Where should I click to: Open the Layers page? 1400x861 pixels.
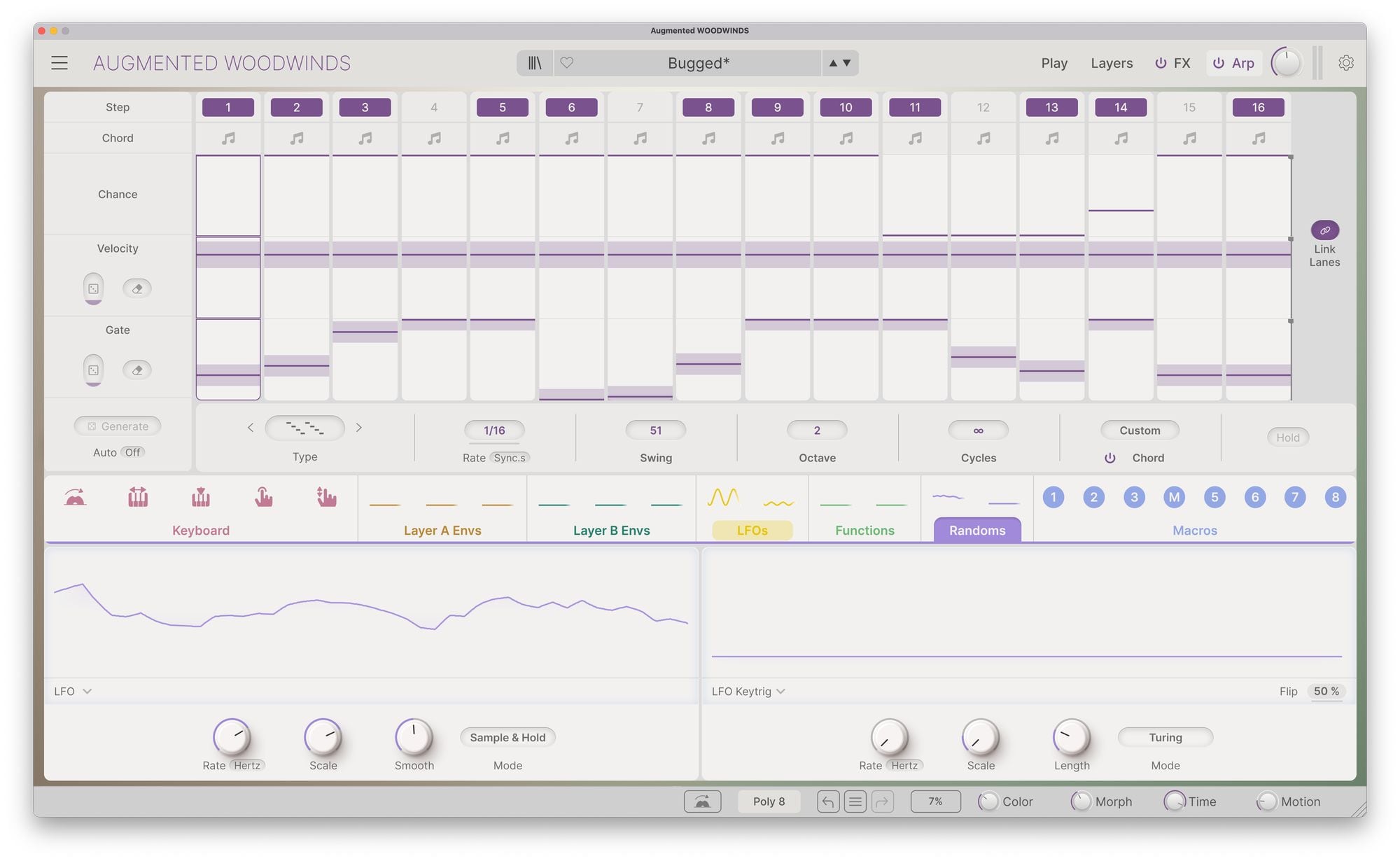(1111, 63)
